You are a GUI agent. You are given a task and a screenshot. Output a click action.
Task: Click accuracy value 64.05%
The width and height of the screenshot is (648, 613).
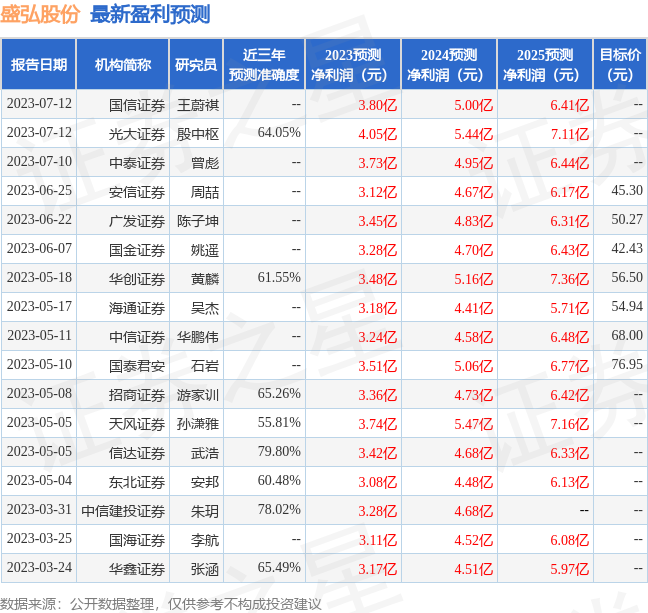pyautogui.click(x=279, y=132)
